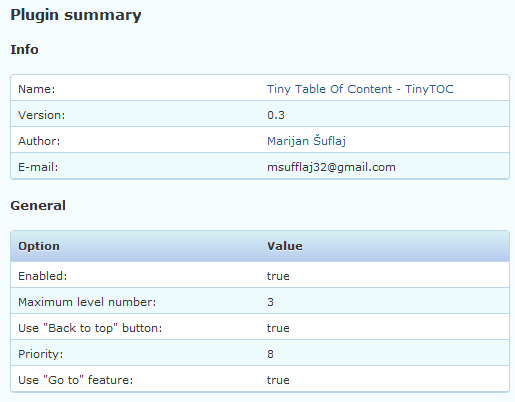Viewport: 515px width, 402px height.
Task: Click the Enabled: option label
Action: (42, 276)
